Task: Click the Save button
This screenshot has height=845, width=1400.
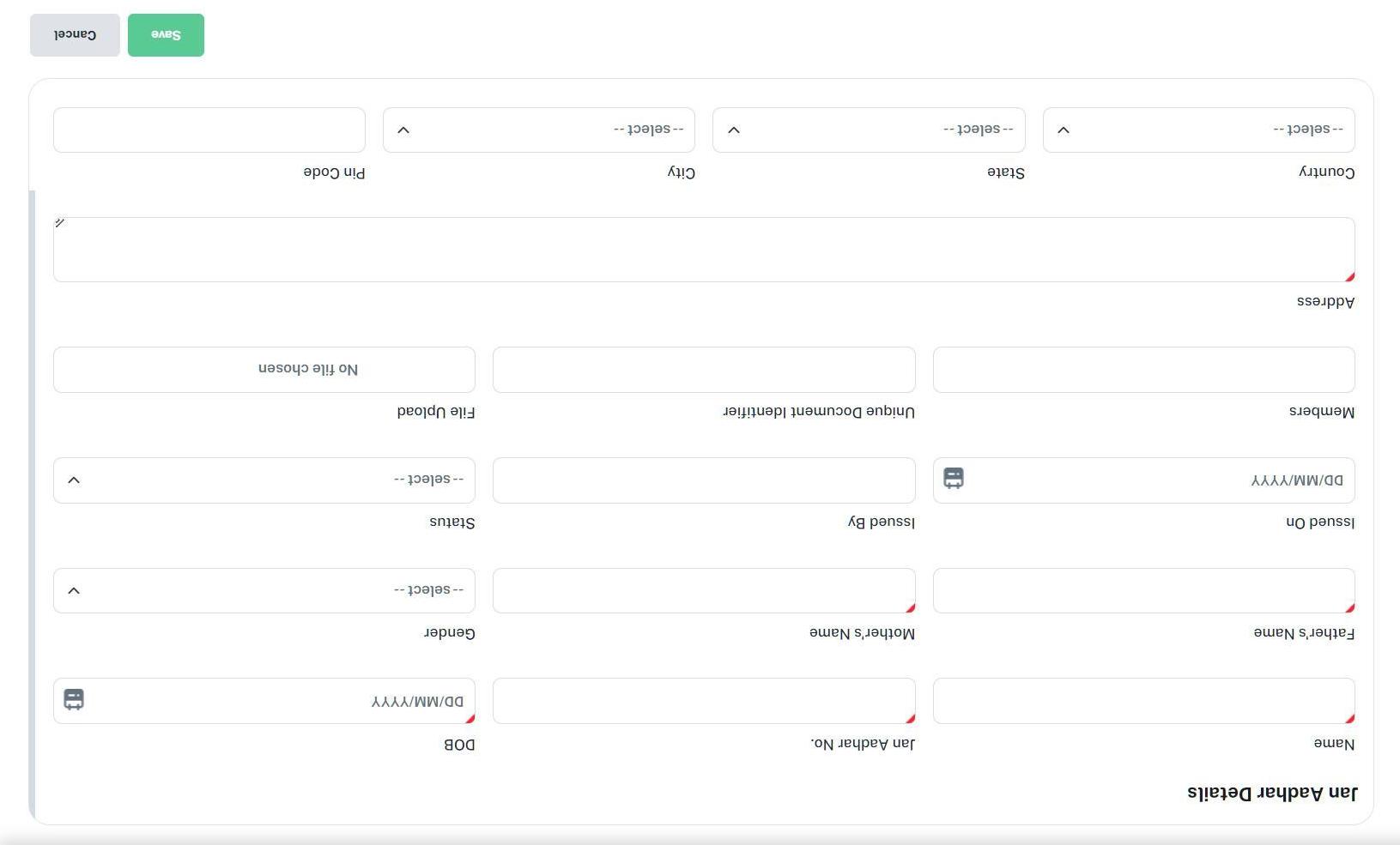Action: pos(166,35)
